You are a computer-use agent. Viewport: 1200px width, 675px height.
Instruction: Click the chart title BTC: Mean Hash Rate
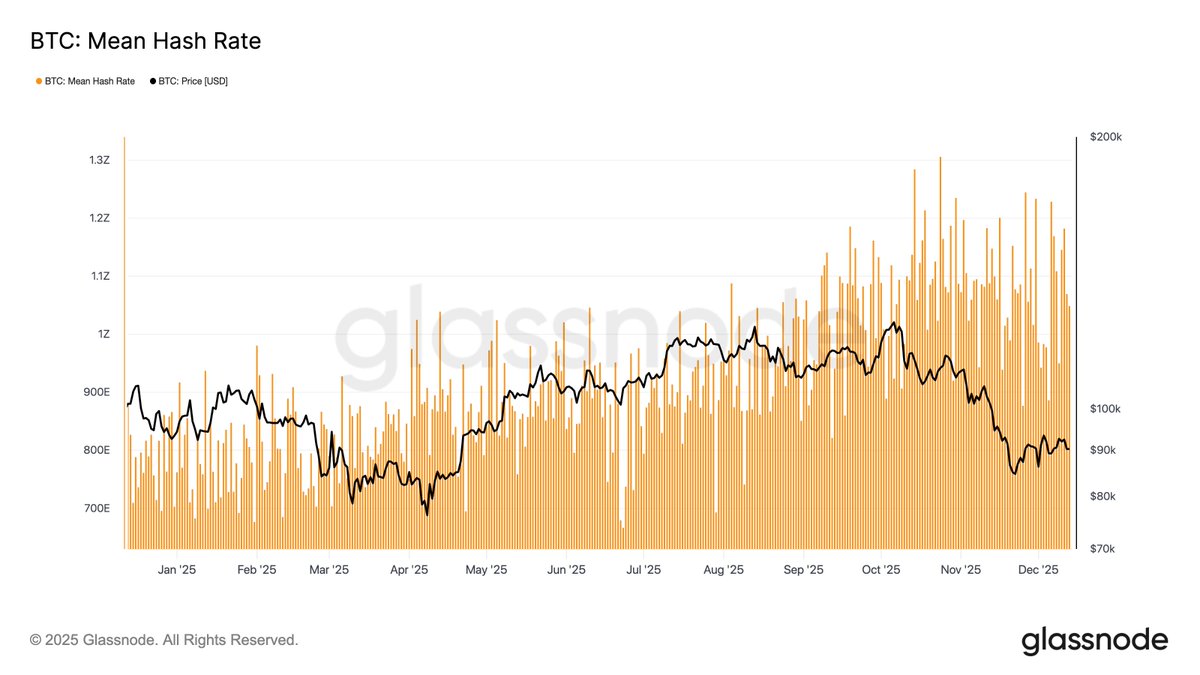tap(145, 41)
